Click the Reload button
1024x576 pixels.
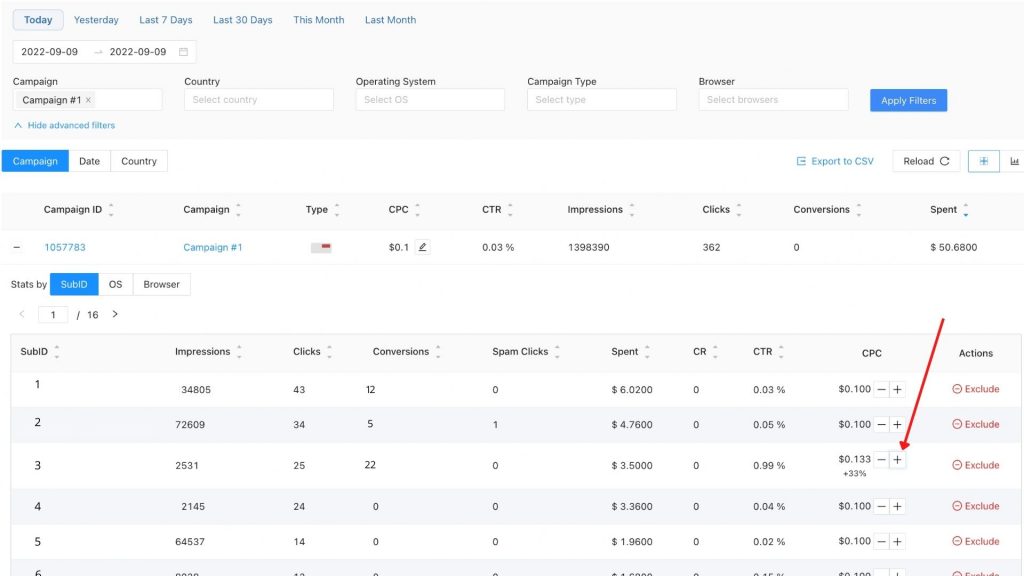pyautogui.click(x=926, y=161)
